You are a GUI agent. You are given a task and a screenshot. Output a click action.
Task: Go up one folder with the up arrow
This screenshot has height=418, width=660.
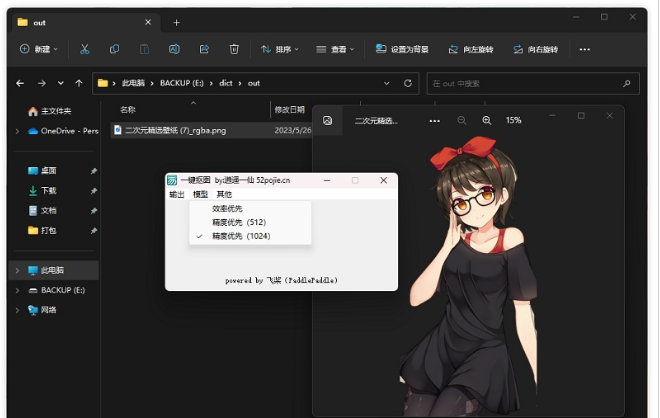tap(79, 83)
